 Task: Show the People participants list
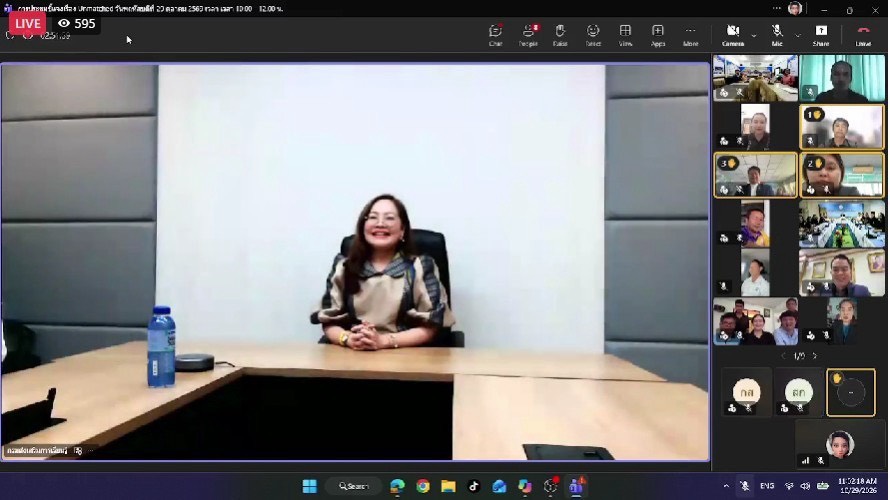pos(528,35)
